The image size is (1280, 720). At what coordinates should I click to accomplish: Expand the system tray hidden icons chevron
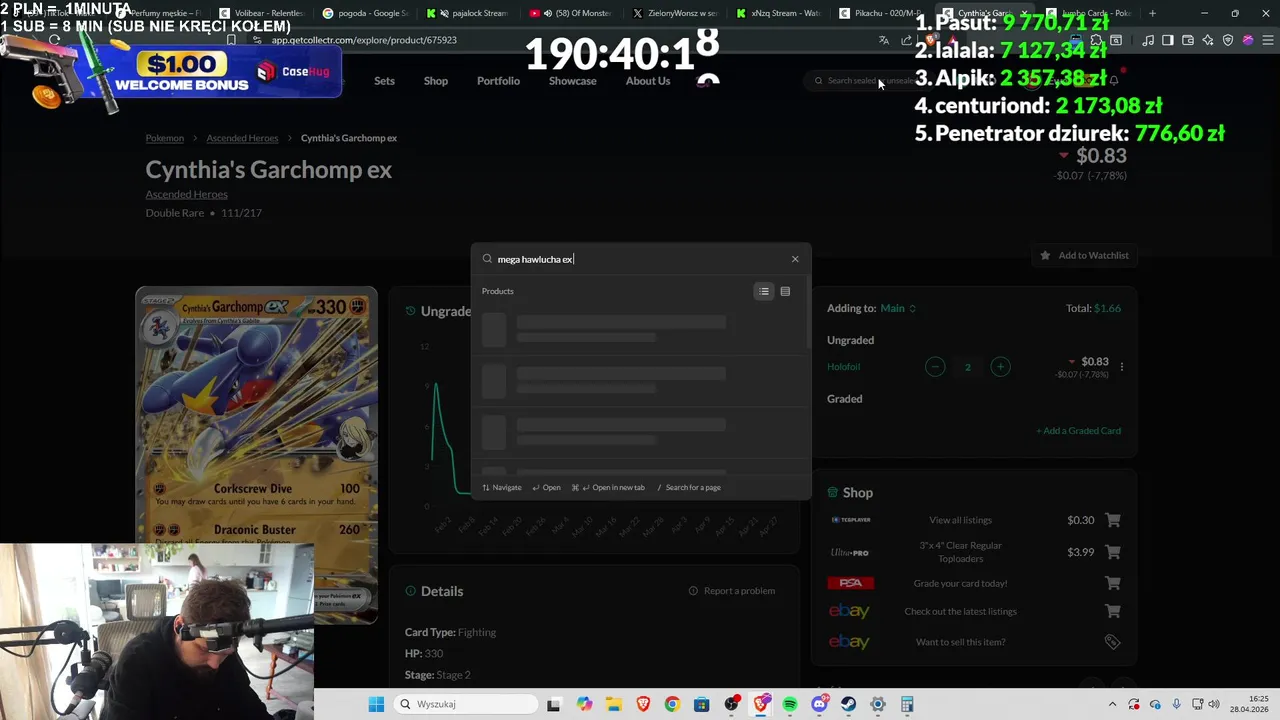(1112, 704)
